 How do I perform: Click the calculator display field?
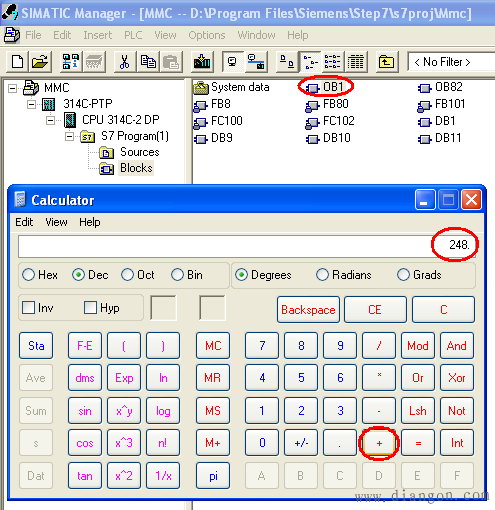point(247,246)
